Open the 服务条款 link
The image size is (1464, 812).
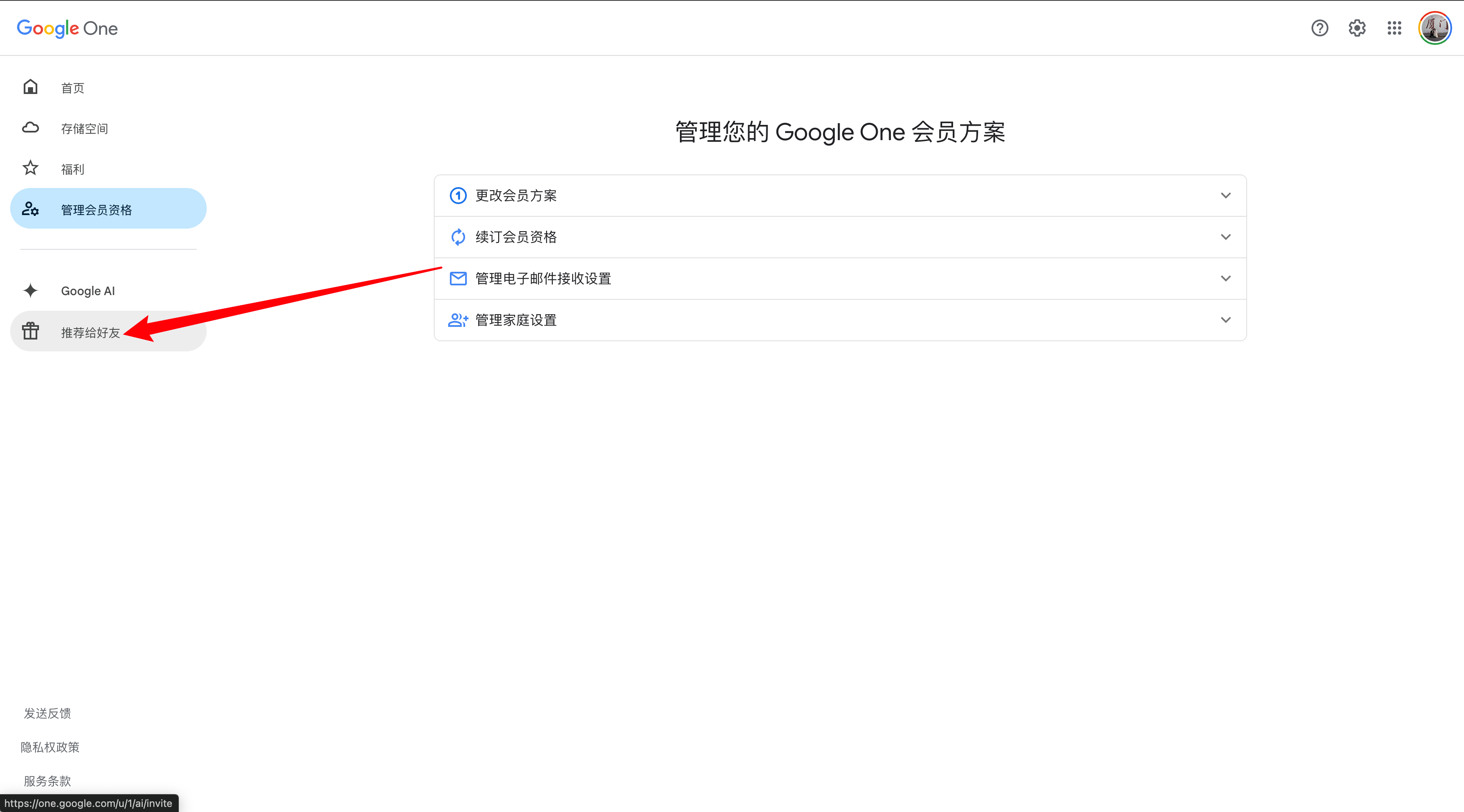[x=47, y=781]
